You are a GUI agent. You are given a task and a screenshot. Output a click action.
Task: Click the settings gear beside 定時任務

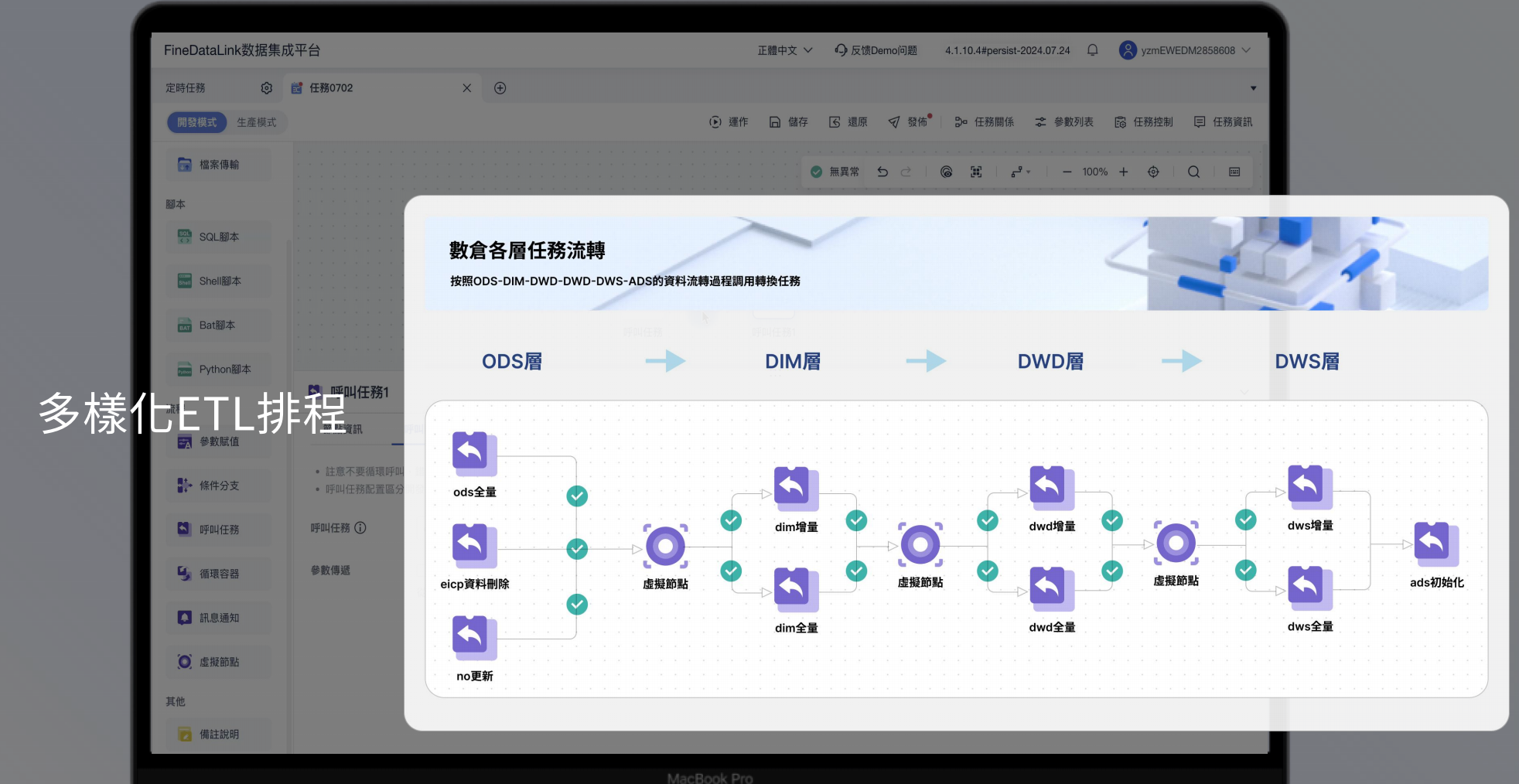pyautogui.click(x=267, y=88)
